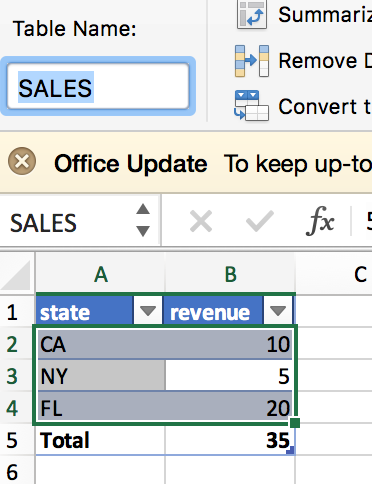Select column C header
Viewport: 372px width, 484px height.
click(334, 274)
